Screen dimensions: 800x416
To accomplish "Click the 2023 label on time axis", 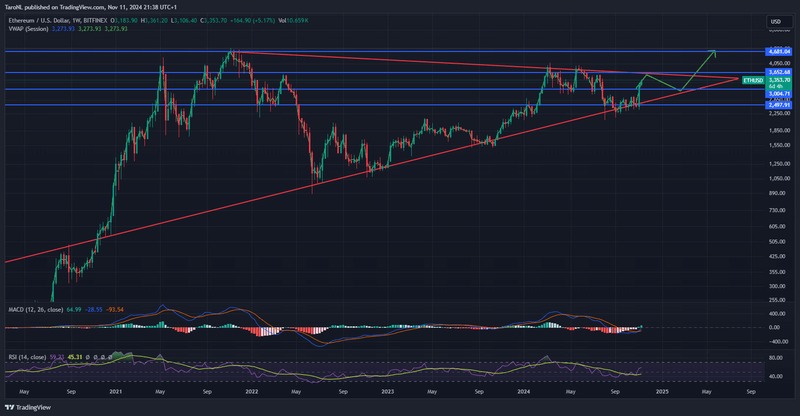I will tap(388, 392).
